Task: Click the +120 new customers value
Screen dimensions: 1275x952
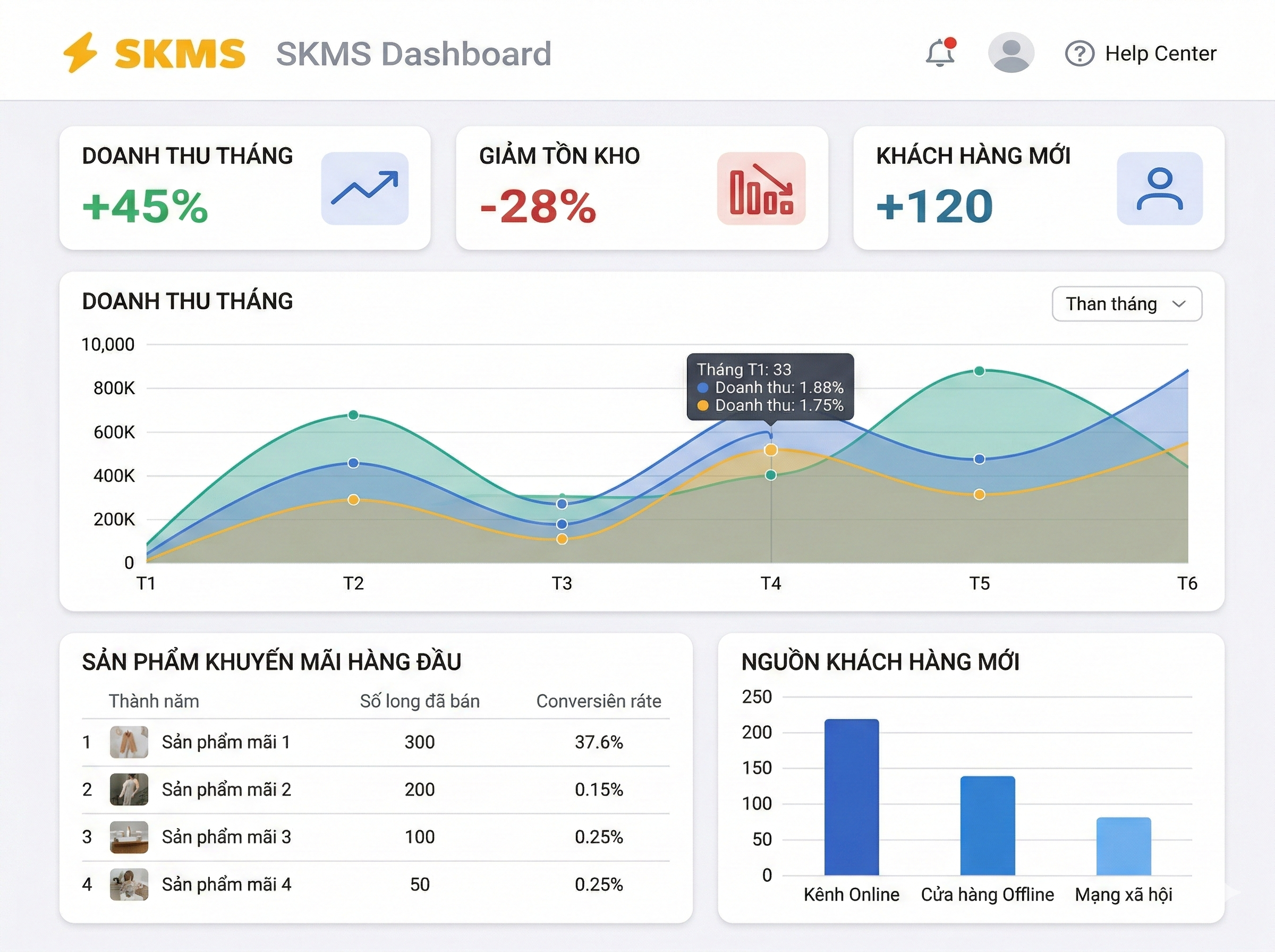Action: (934, 206)
